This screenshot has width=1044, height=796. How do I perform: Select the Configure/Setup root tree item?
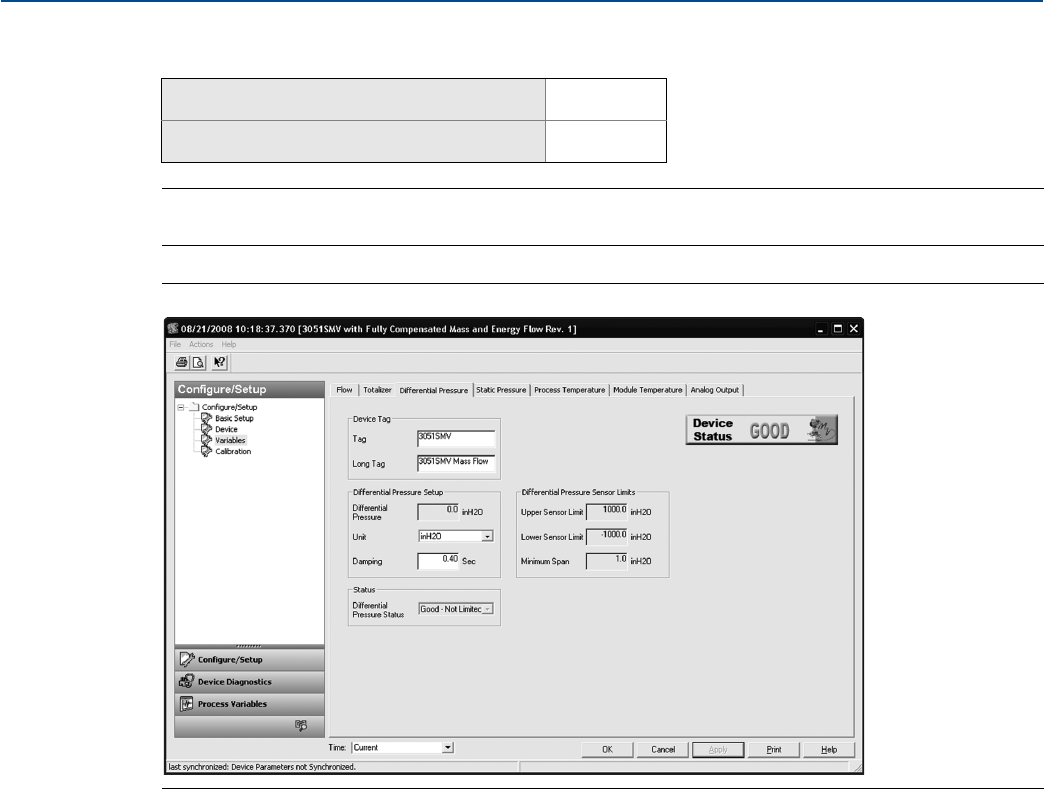[x=229, y=407]
